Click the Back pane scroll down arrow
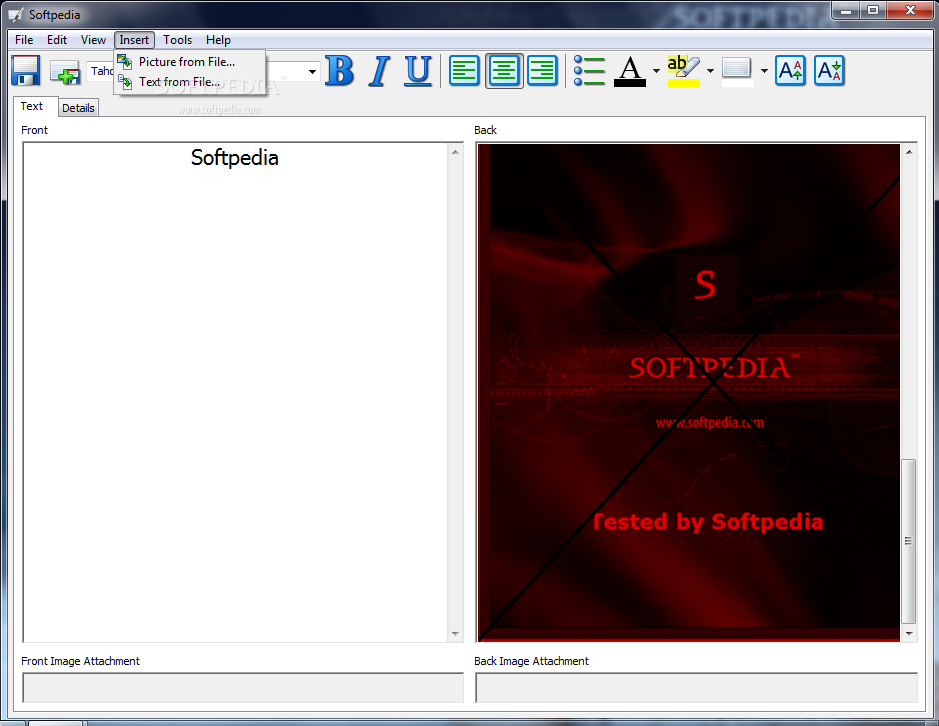939x726 pixels. tap(909, 634)
